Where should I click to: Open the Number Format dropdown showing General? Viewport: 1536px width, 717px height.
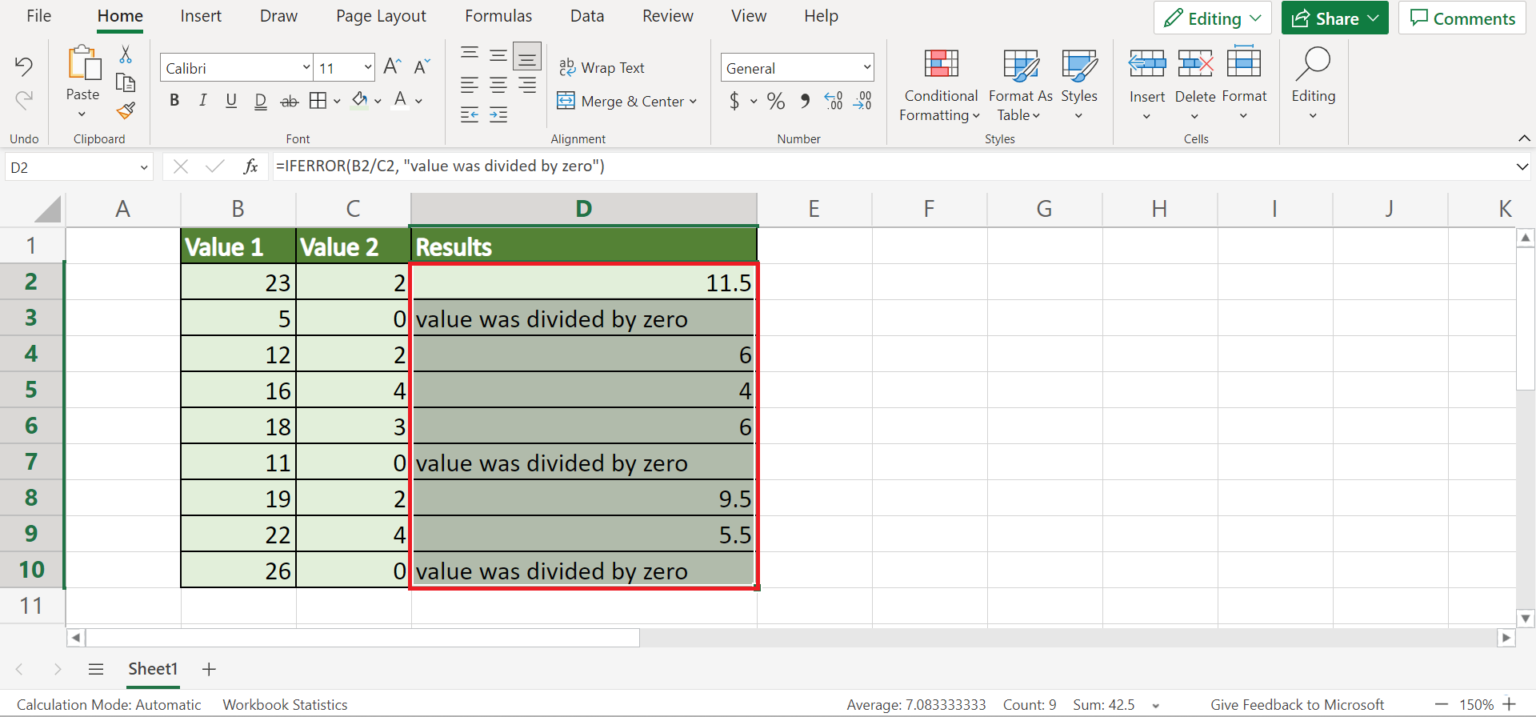pyautogui.click(x=796, y=67)
